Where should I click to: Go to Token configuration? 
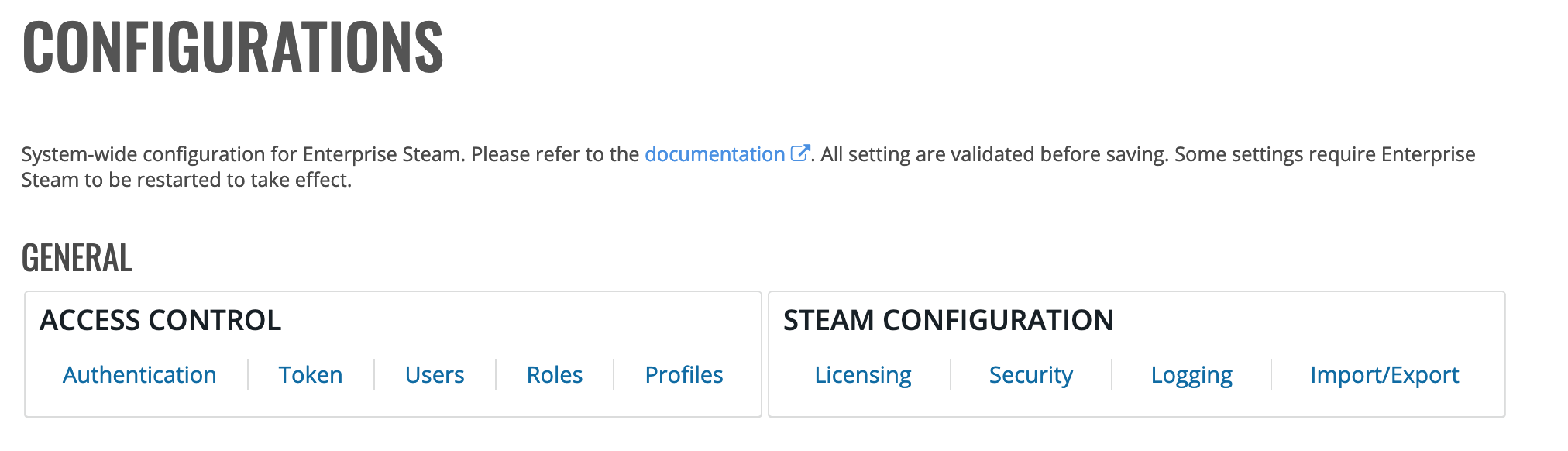pos(311,375)
